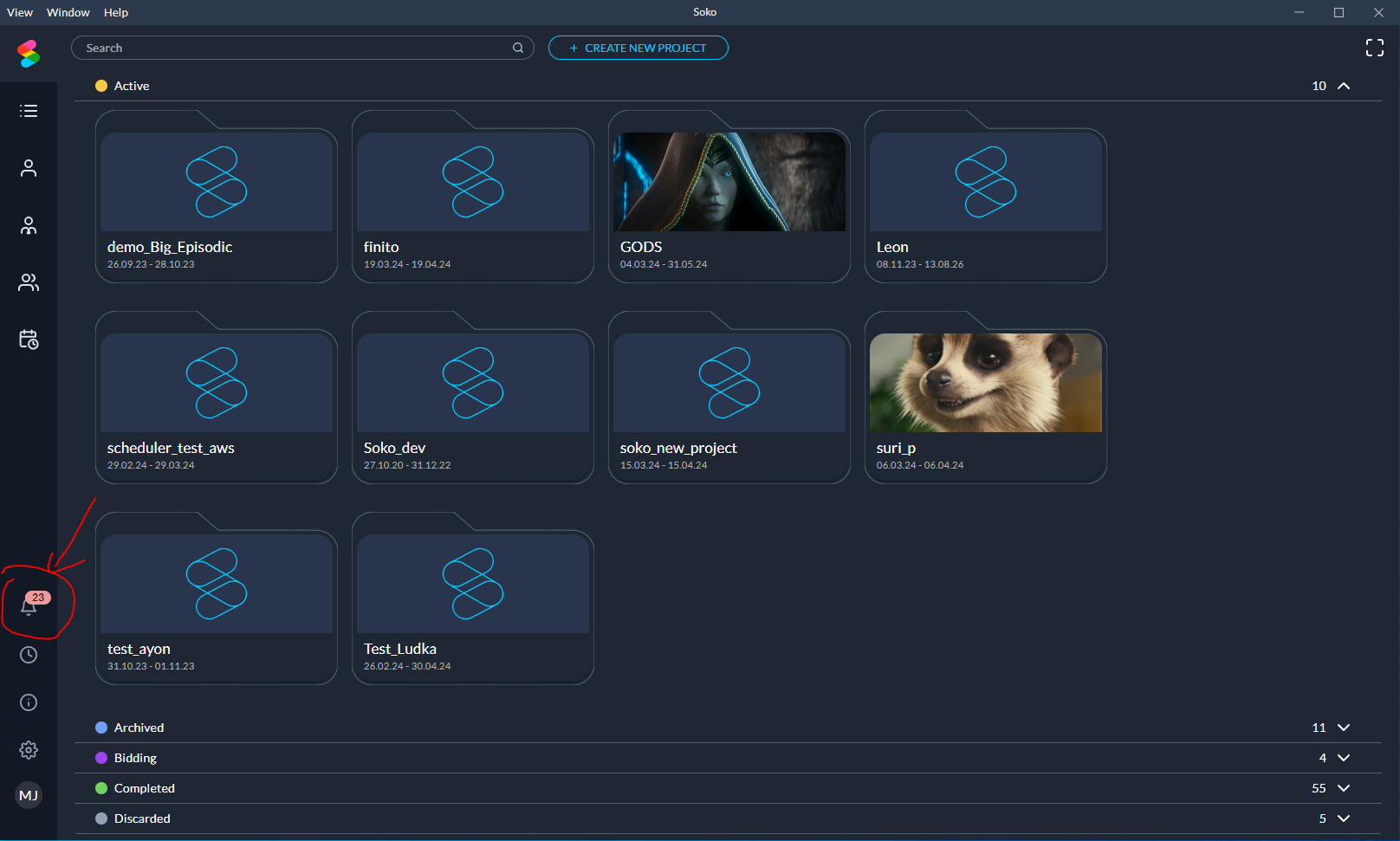Open the Window menu
The height and width of the screenshot is (841, 1400).
[x=68, y=12]
